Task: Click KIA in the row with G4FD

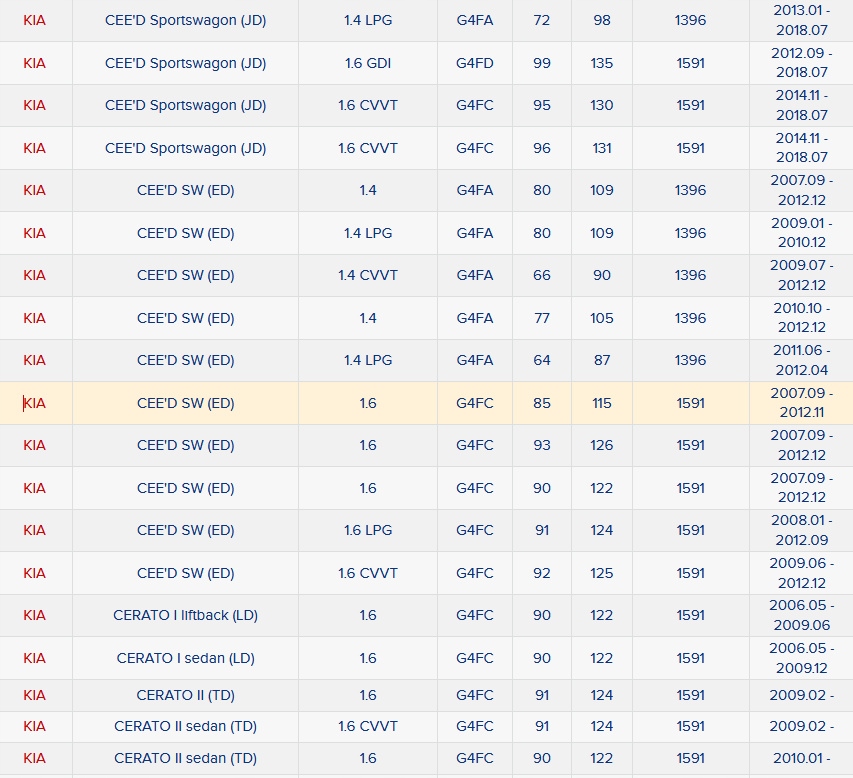Action: (x=34, y=63)
